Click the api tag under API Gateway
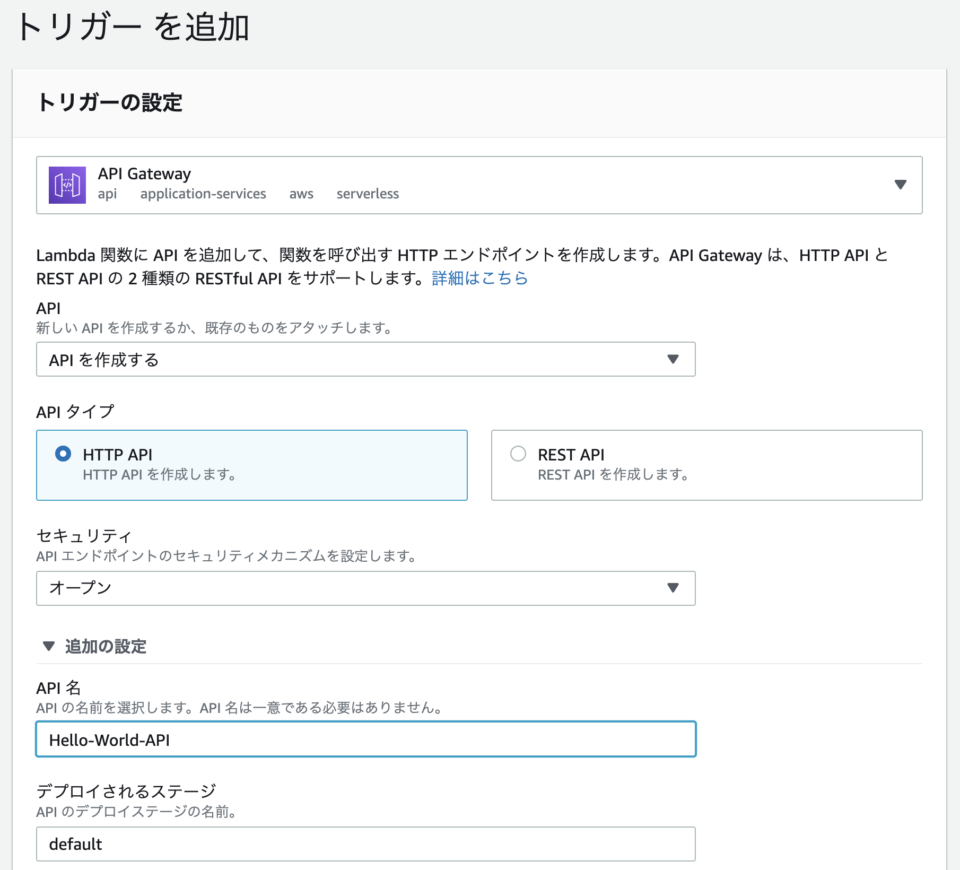Viewport: 960px width, 870px height. coord(107,194)
